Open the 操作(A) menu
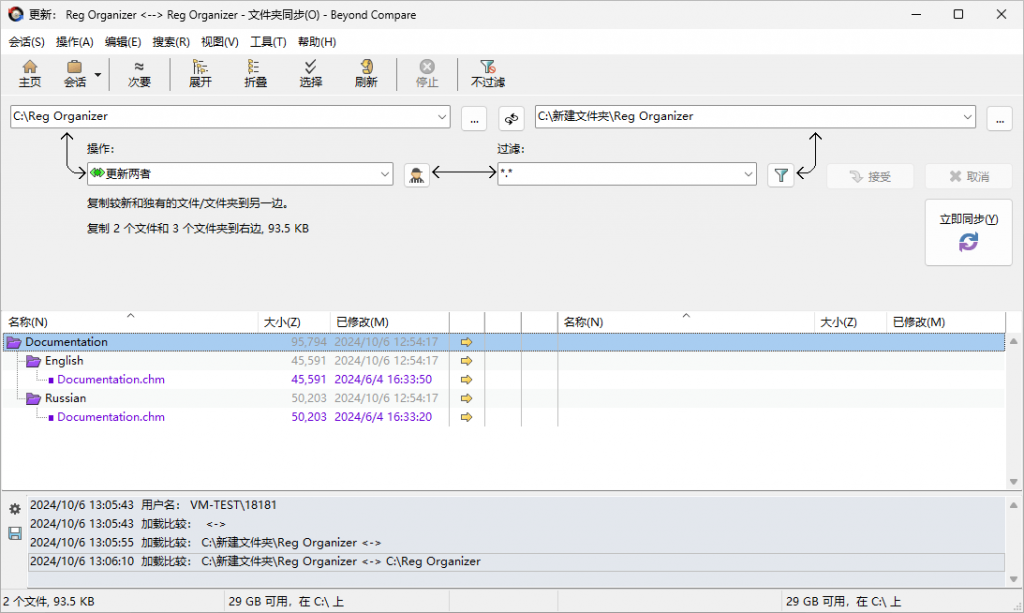1024x613 pixels. coord(74,42)
